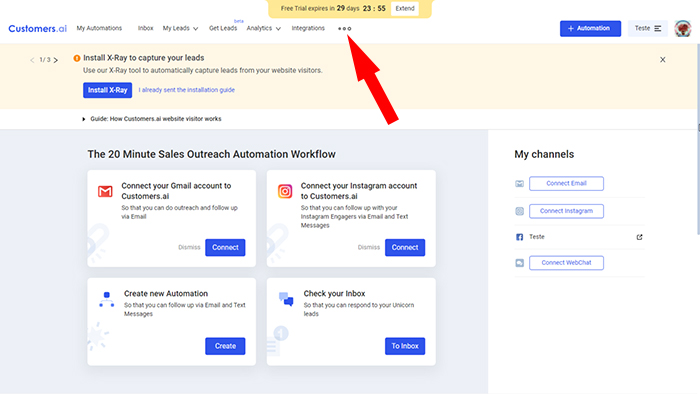
Task: Connect the Instagram account card
Action: tap(405, 248)
